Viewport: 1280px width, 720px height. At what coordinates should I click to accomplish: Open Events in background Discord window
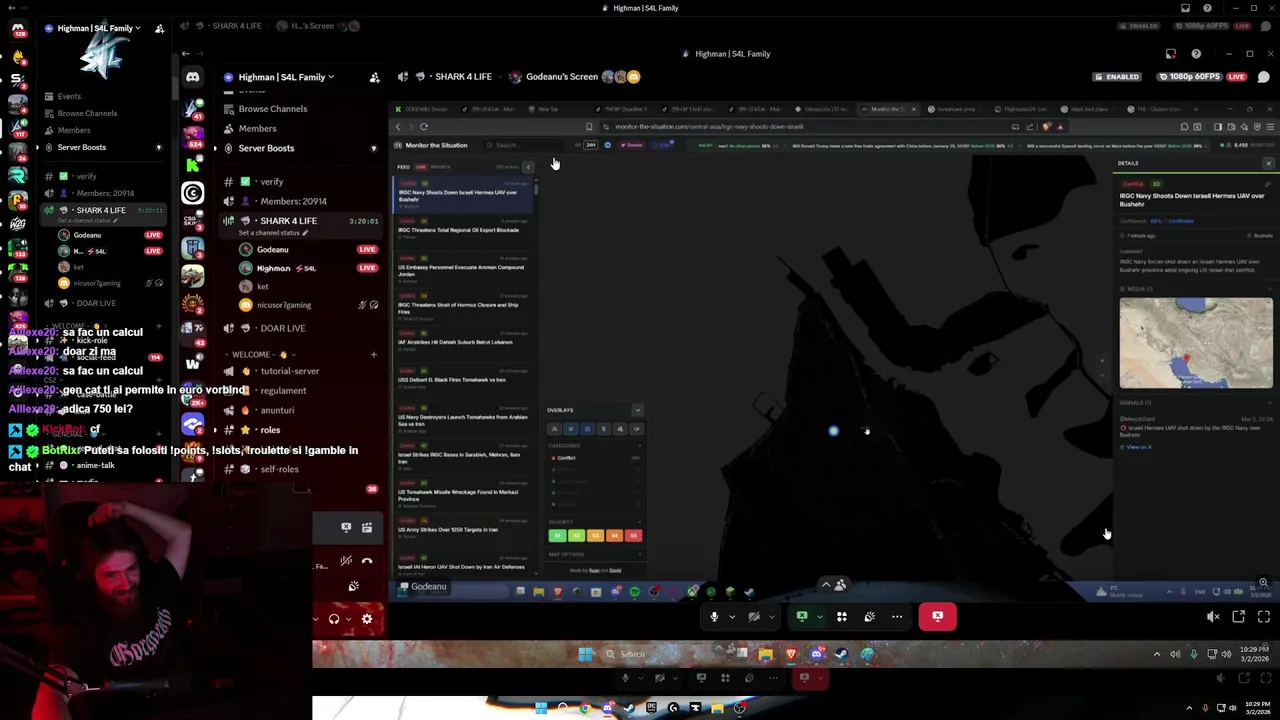(69, 97)
